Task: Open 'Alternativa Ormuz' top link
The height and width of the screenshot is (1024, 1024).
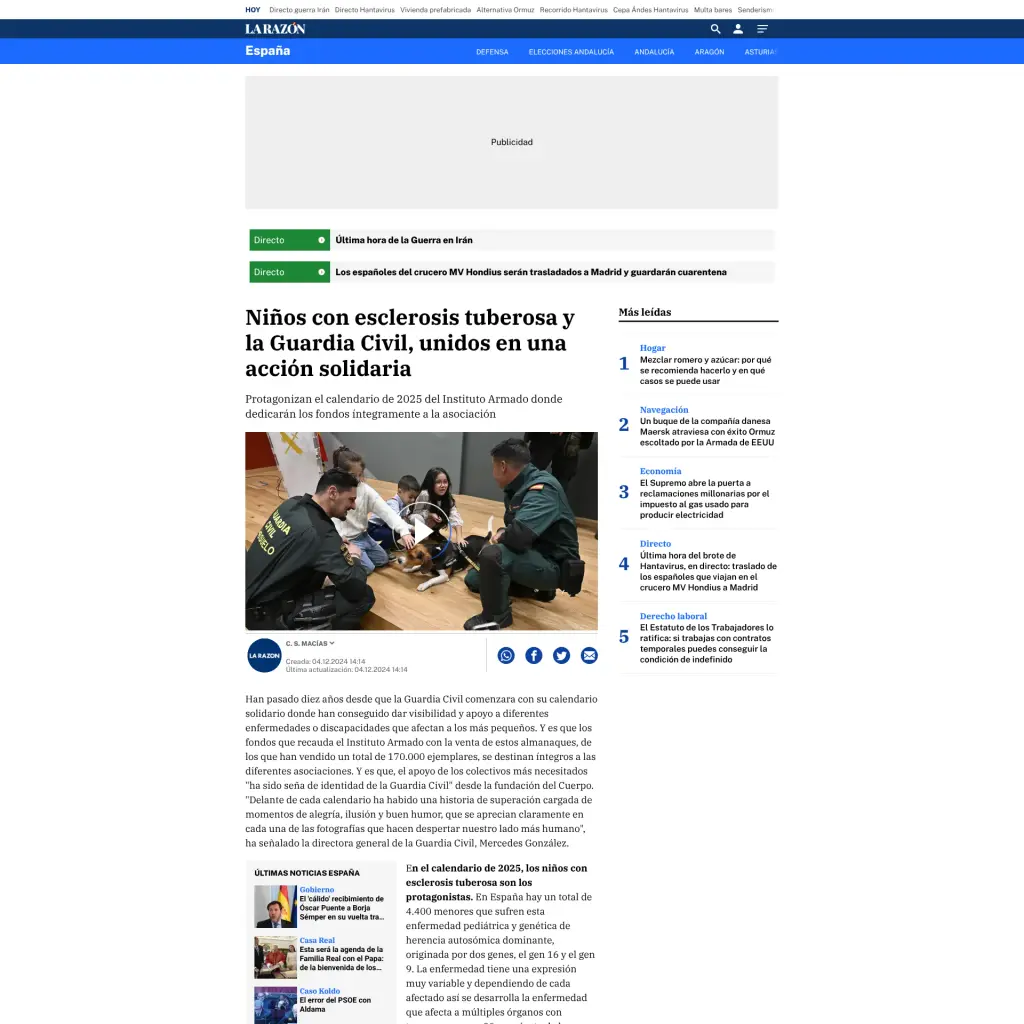Action: [505, 10]
